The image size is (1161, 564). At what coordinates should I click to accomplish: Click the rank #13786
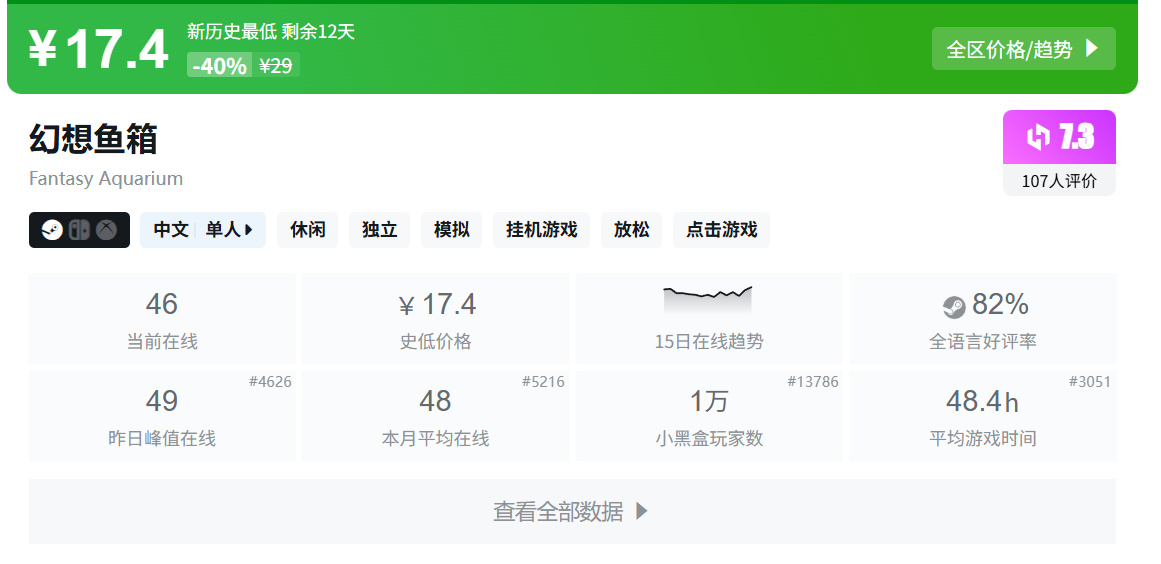point(813,382)
